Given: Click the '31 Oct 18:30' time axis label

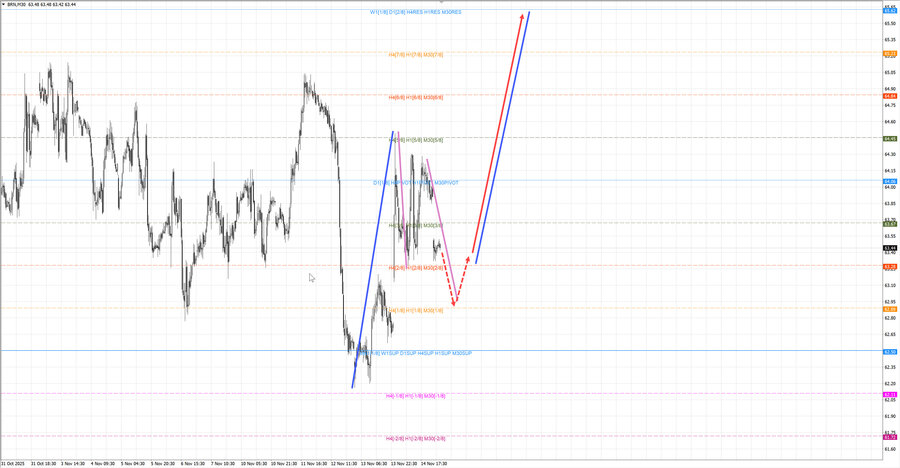Looking at the screenshot, I should [43, 463].
